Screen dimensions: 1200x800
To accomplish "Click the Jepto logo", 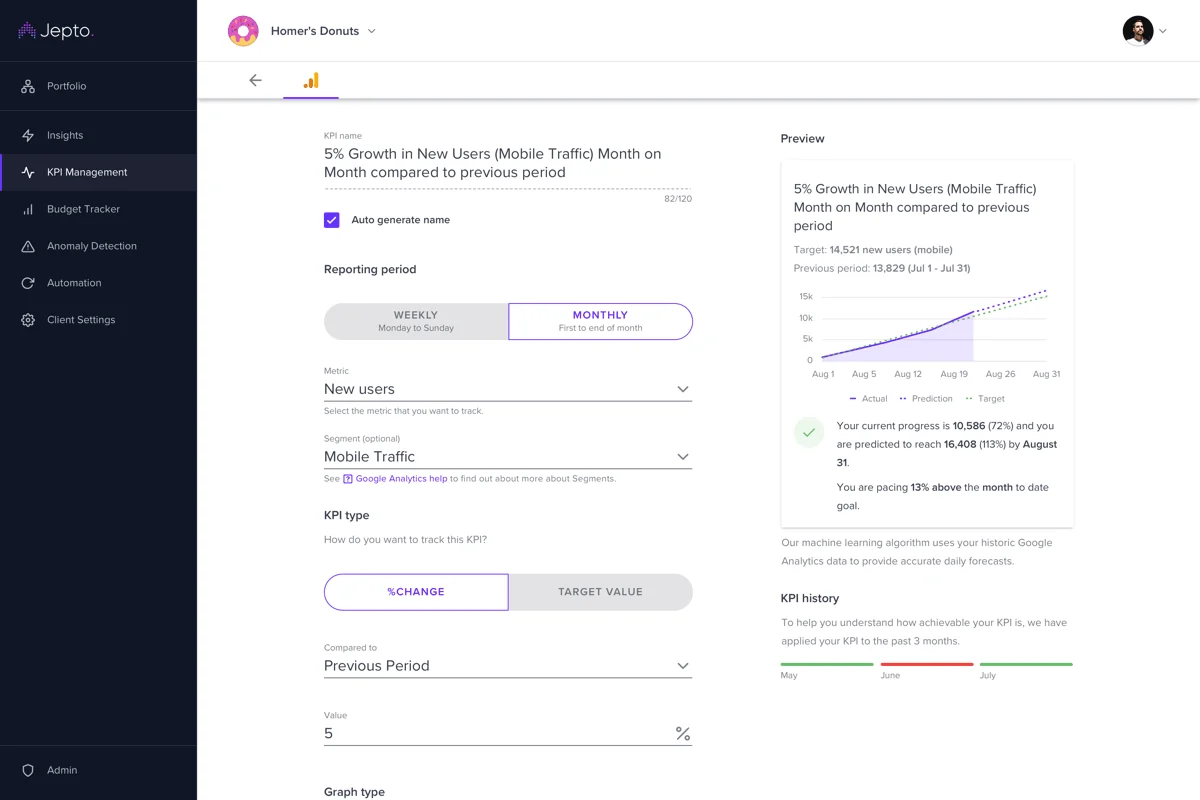I will point(56,31).
